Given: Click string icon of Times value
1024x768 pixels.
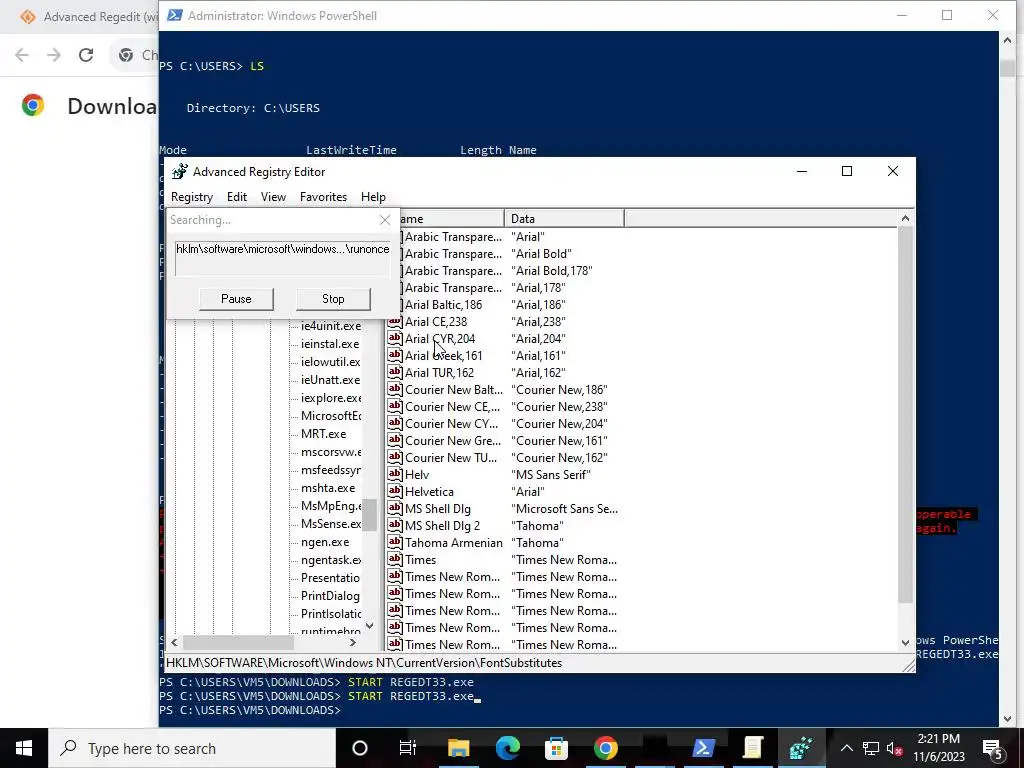Looking at the screenshot, I should 394,559.
